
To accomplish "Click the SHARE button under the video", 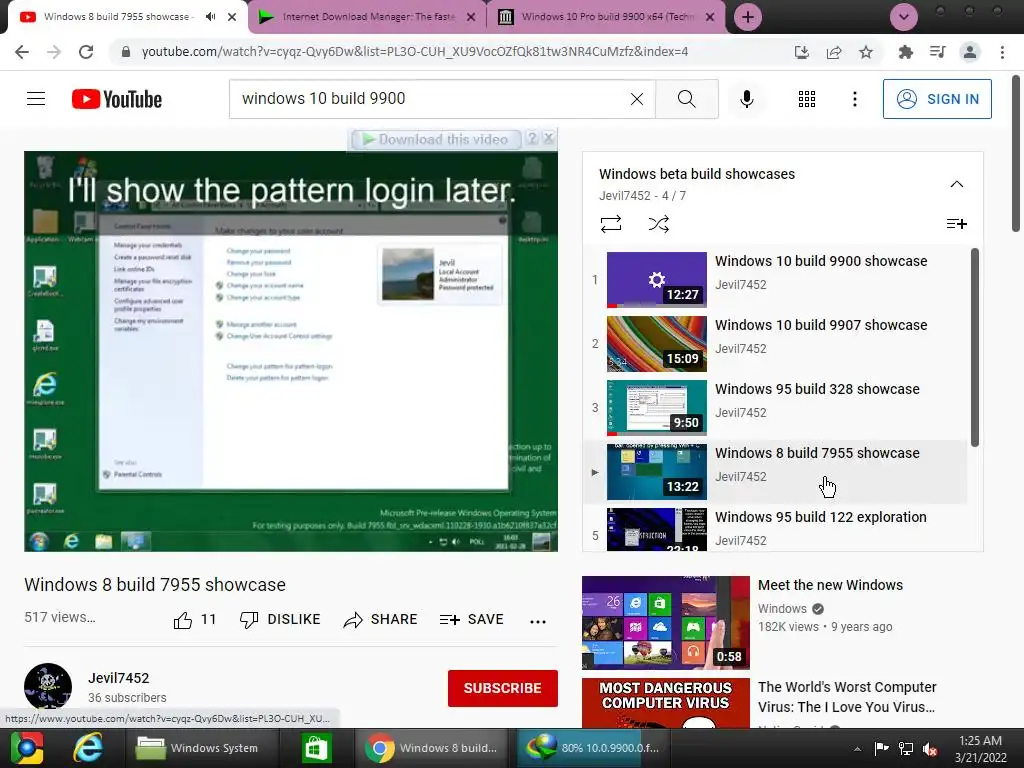I will coord(380,620).
